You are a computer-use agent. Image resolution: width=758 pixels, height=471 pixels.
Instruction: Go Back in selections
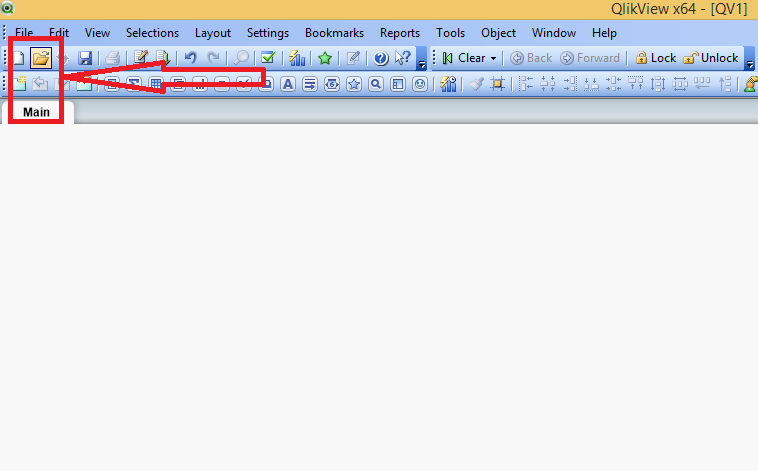click(531, 58)
